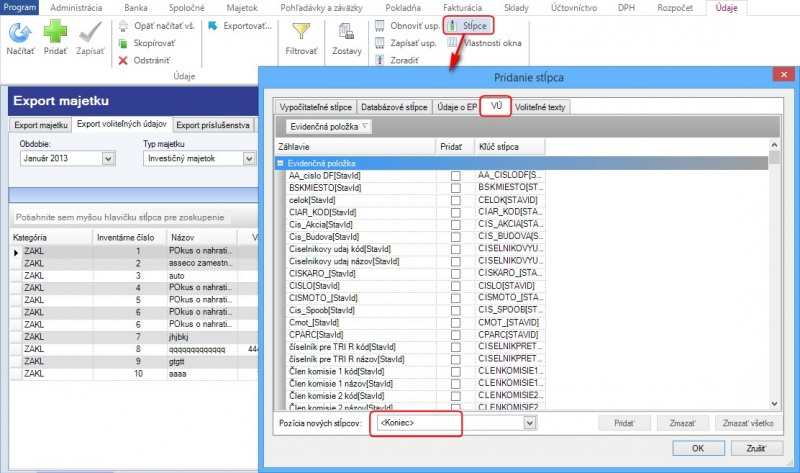Screen dimensions: 800x473
Task: Switch to the Databázové stĺpce tab
Action: (x=396, y=106)
